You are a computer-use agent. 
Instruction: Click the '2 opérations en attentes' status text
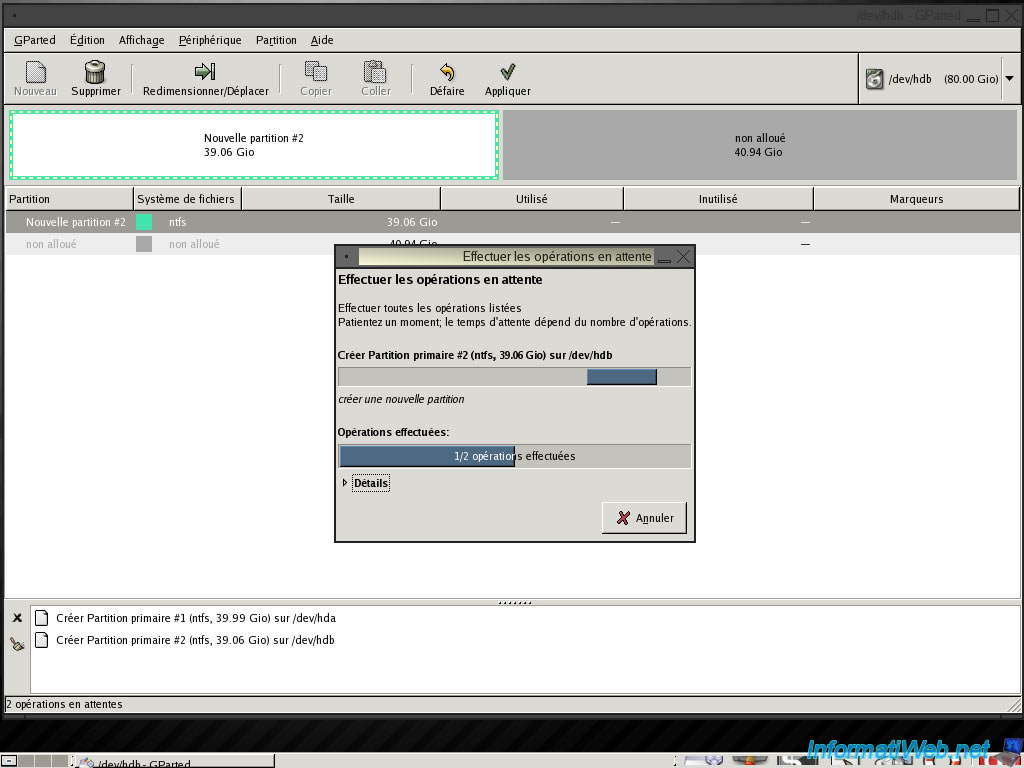click(x=64, y=704)
